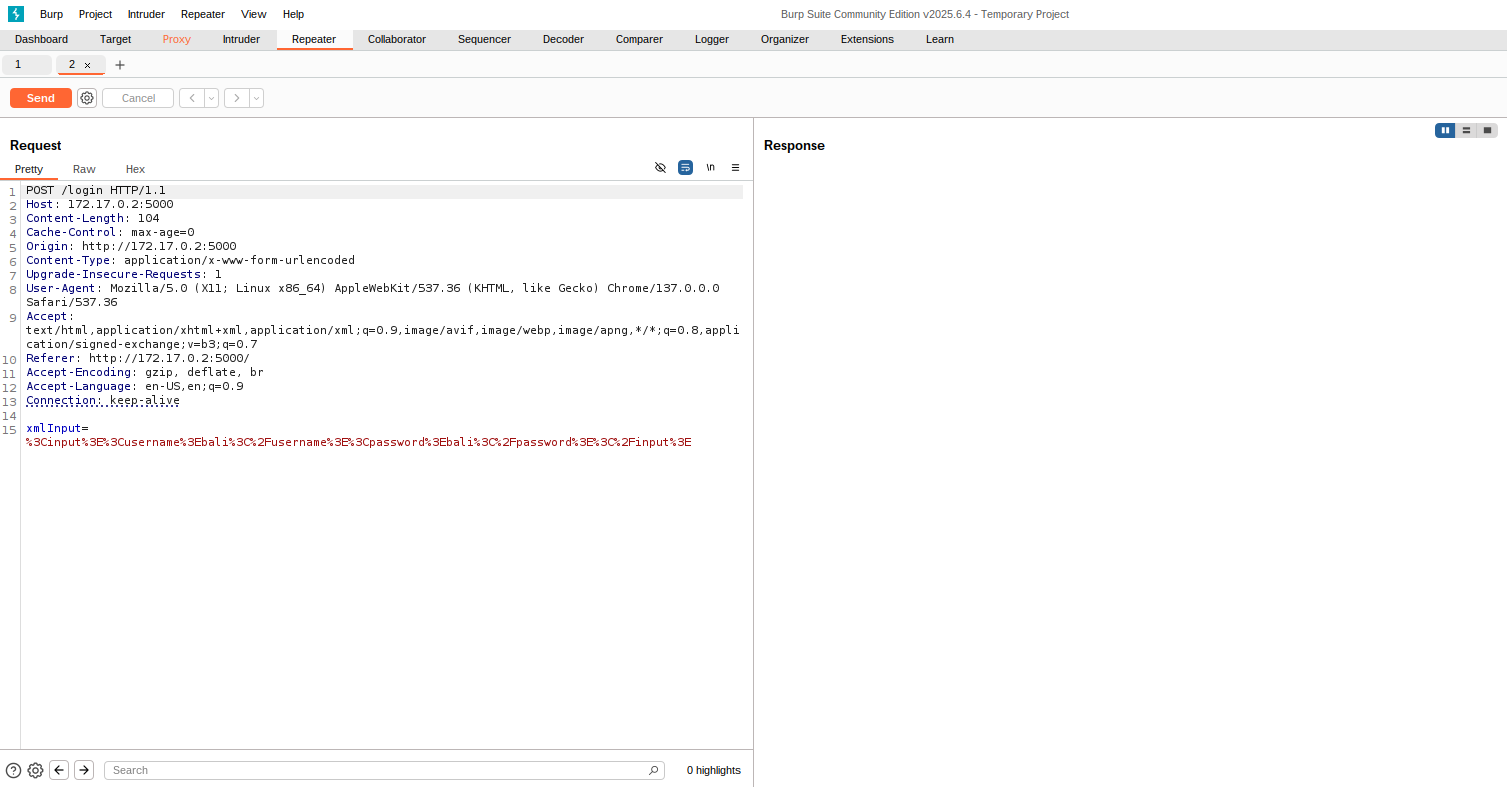This screenshot has height=787, width=1507.
Task: Jump to previous search match arrow
Action: coord(59,770)
